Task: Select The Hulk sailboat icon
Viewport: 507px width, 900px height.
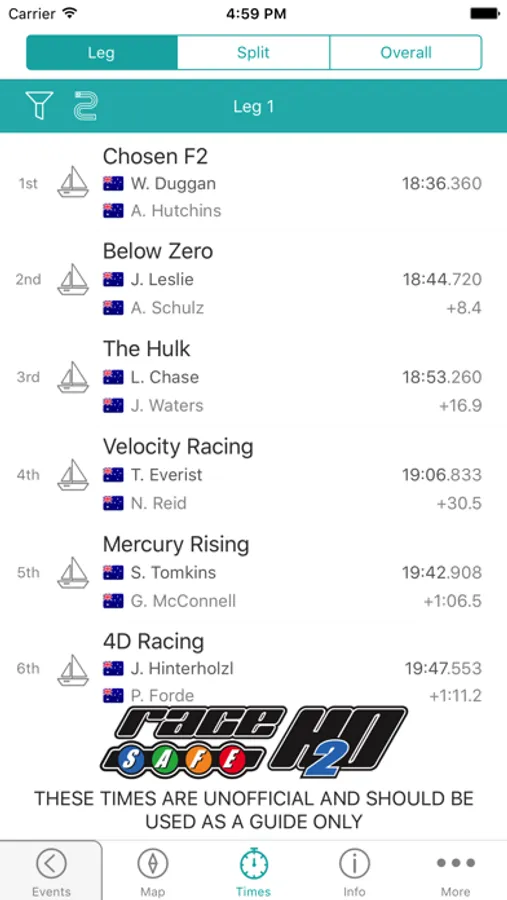Action: (x=73, y=378)
